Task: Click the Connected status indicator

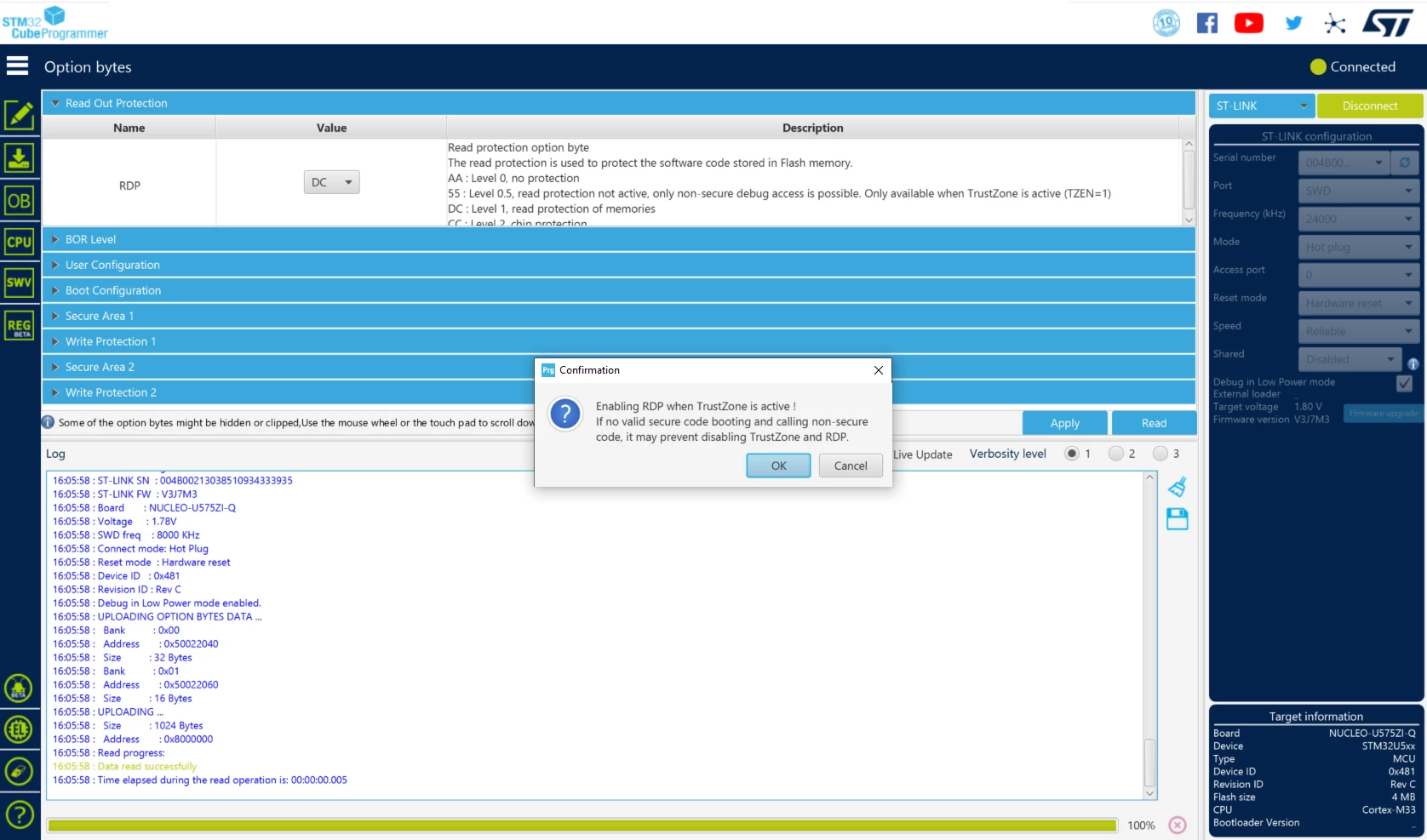Action: coord(1353,66)
